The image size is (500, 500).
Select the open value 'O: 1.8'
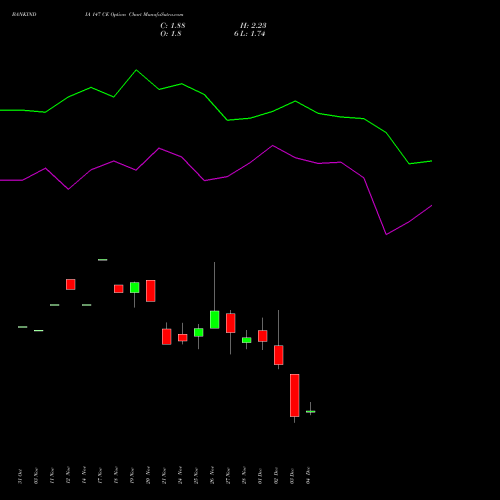pos(171,34)
